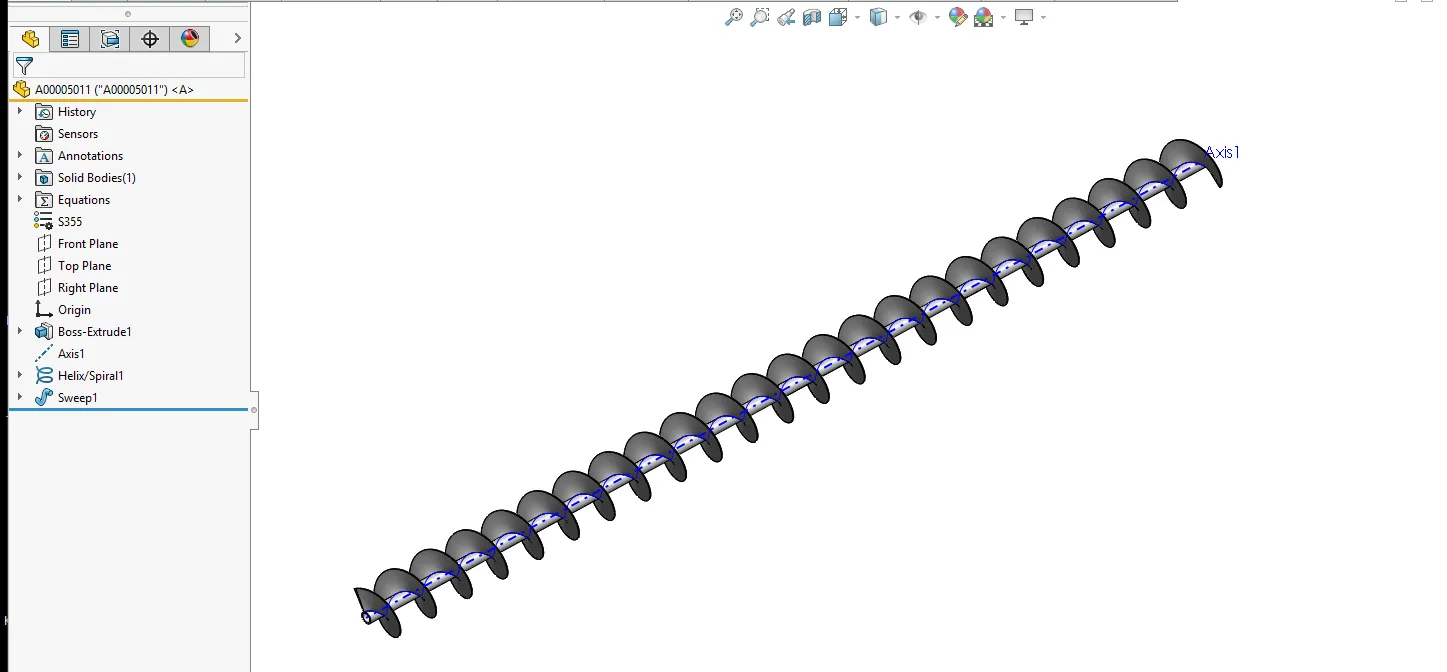The height and width of the screenshot is (672, 1447).
Task: Select Top Plane in the feature tree
Action: point(85,266)
